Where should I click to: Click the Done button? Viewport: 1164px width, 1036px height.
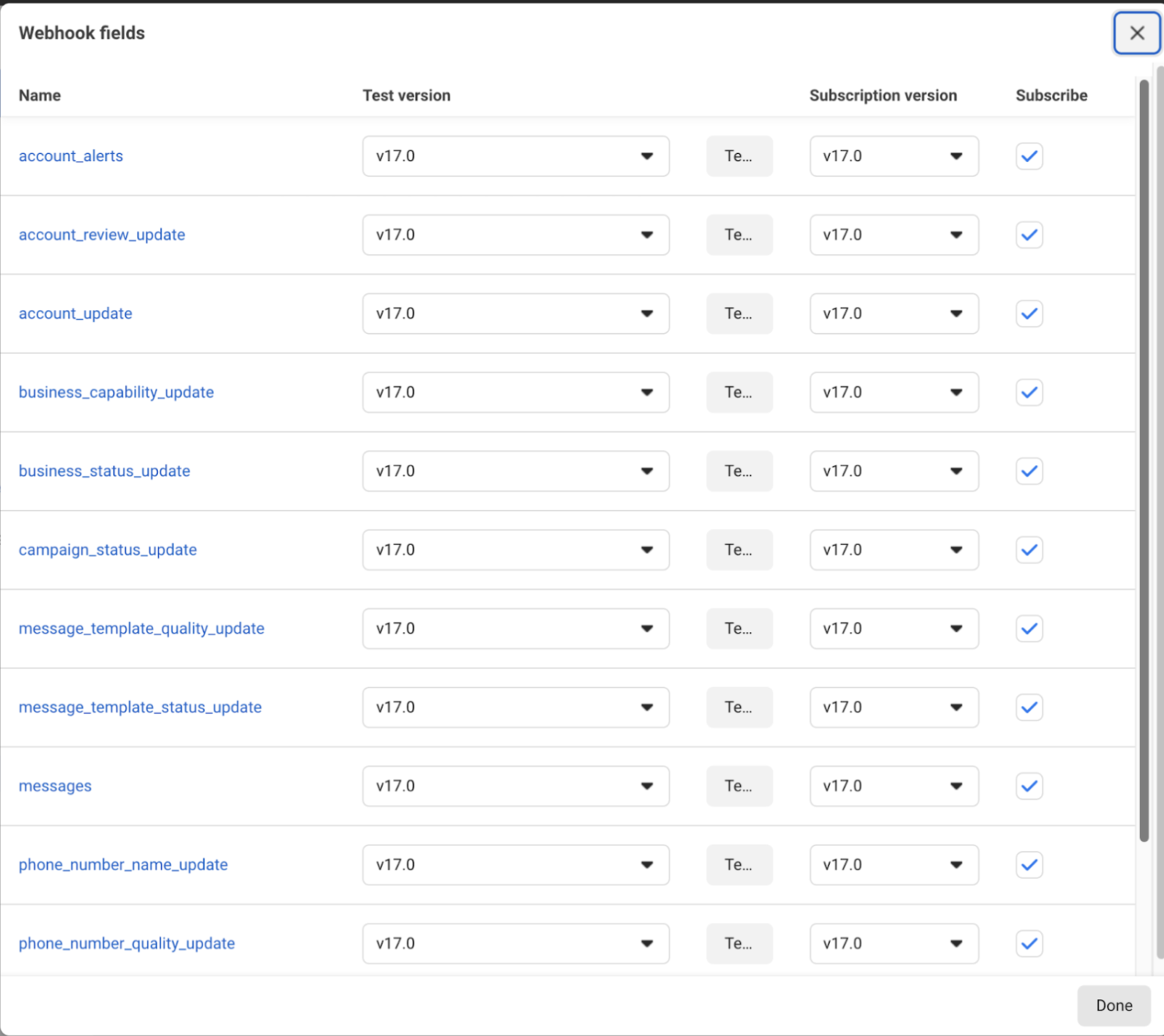tap(1113, 1005)
